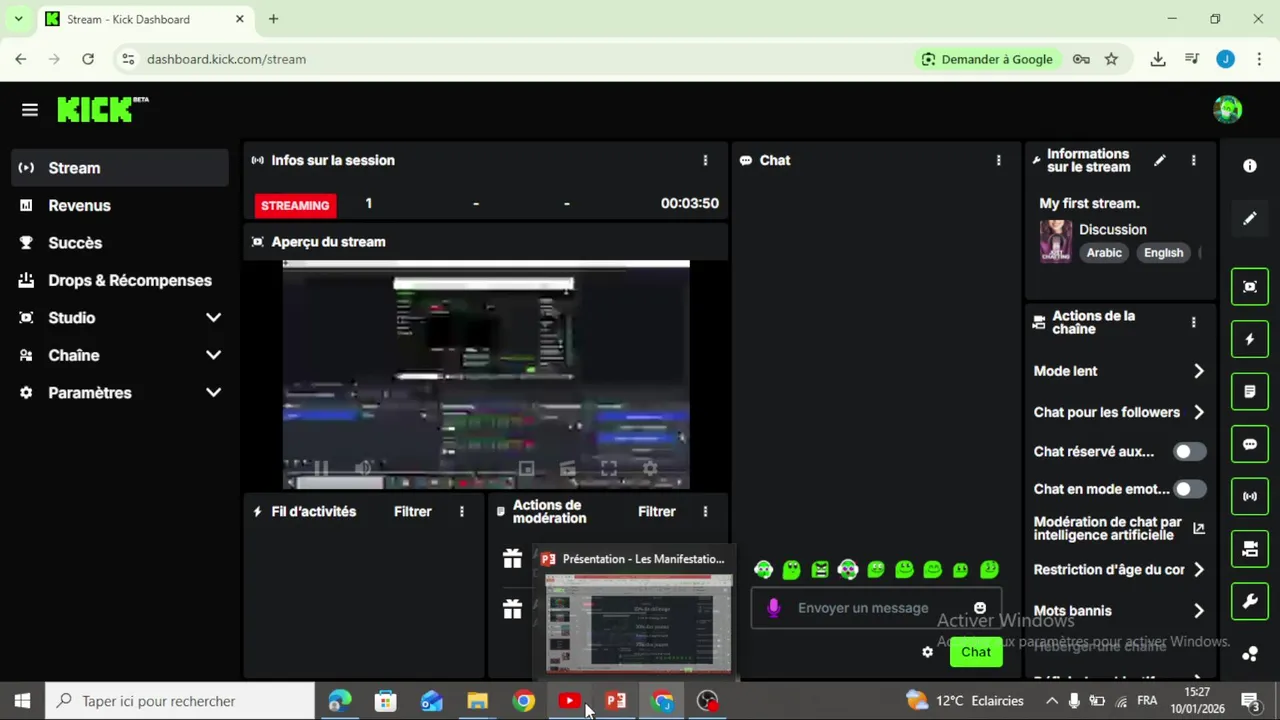Click the stream preview video
Viewport: 1280px width, 720px height.
[x=486, y=375]
